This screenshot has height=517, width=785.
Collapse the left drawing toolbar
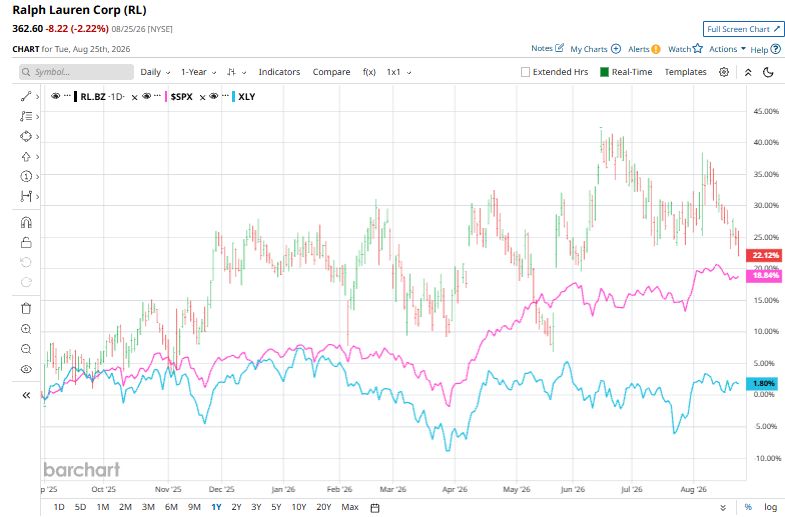(26, 395)
